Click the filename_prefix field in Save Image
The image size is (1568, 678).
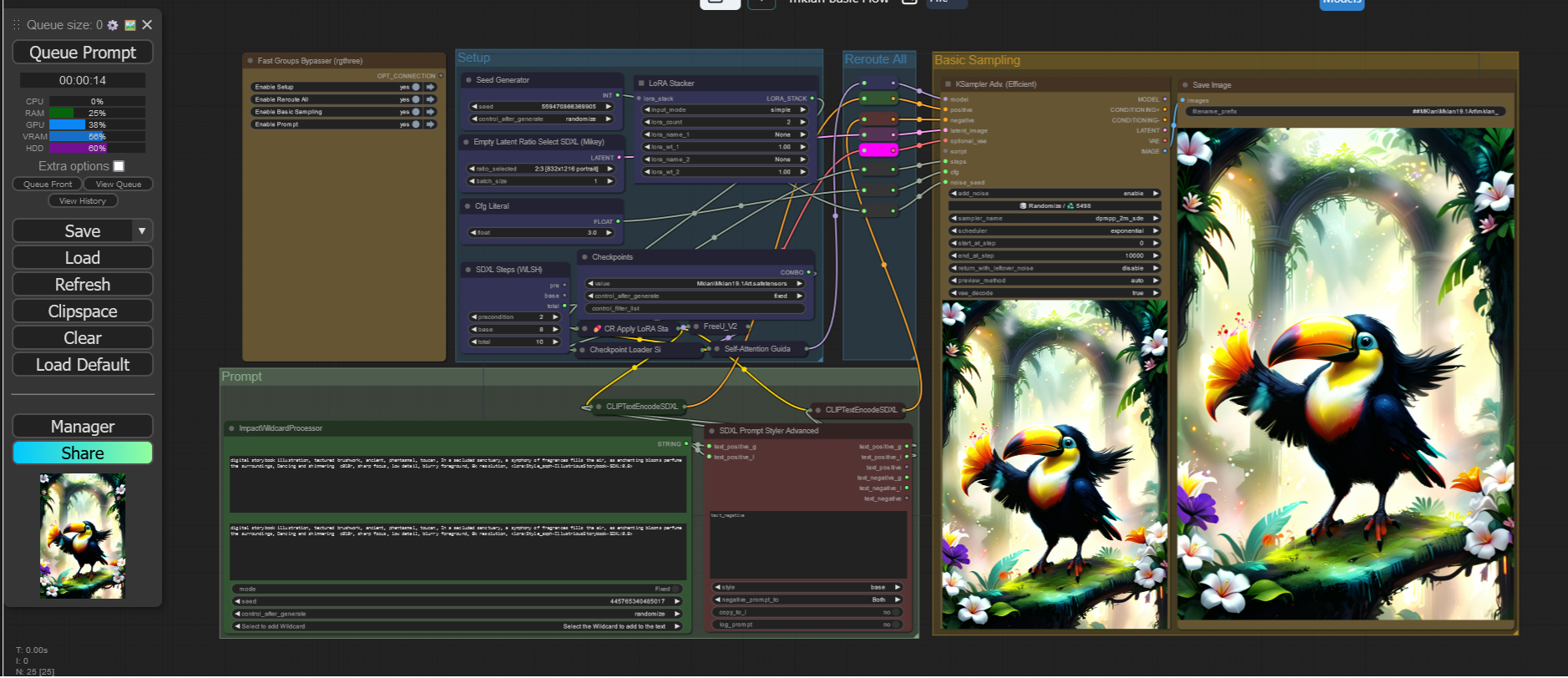coord(1344,111)
